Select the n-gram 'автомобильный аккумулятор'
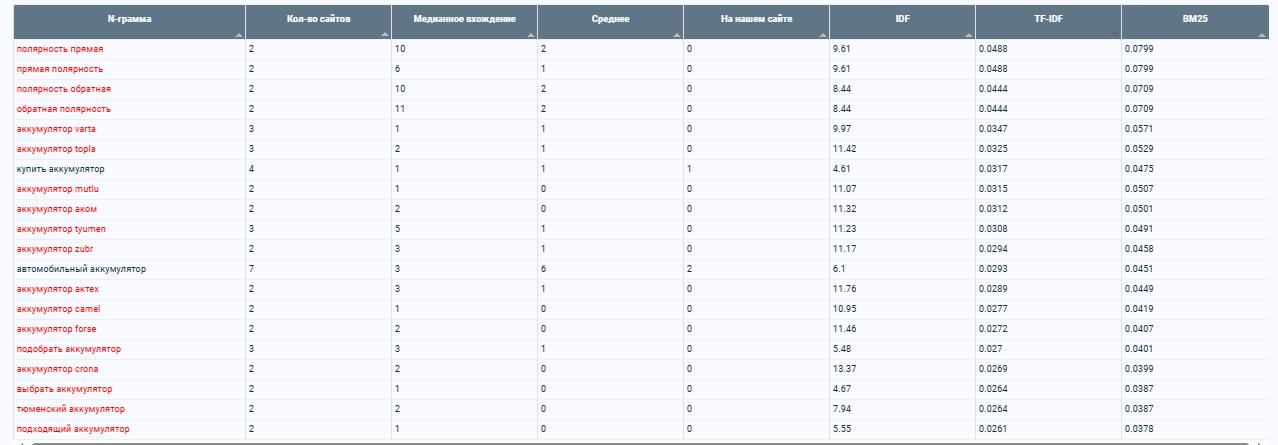The width and height of the screenshot is (1278, 445). 81,269
